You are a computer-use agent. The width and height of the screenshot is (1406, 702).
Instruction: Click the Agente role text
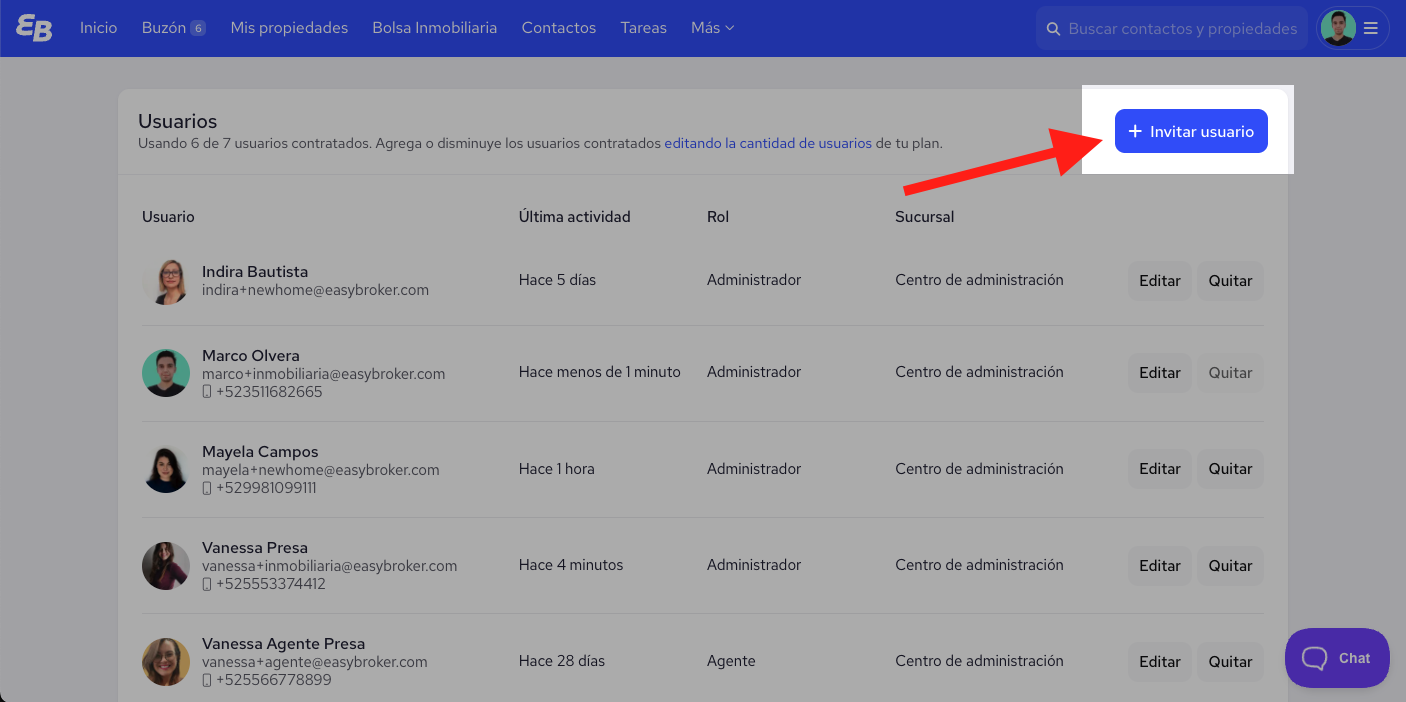(731, 661)
